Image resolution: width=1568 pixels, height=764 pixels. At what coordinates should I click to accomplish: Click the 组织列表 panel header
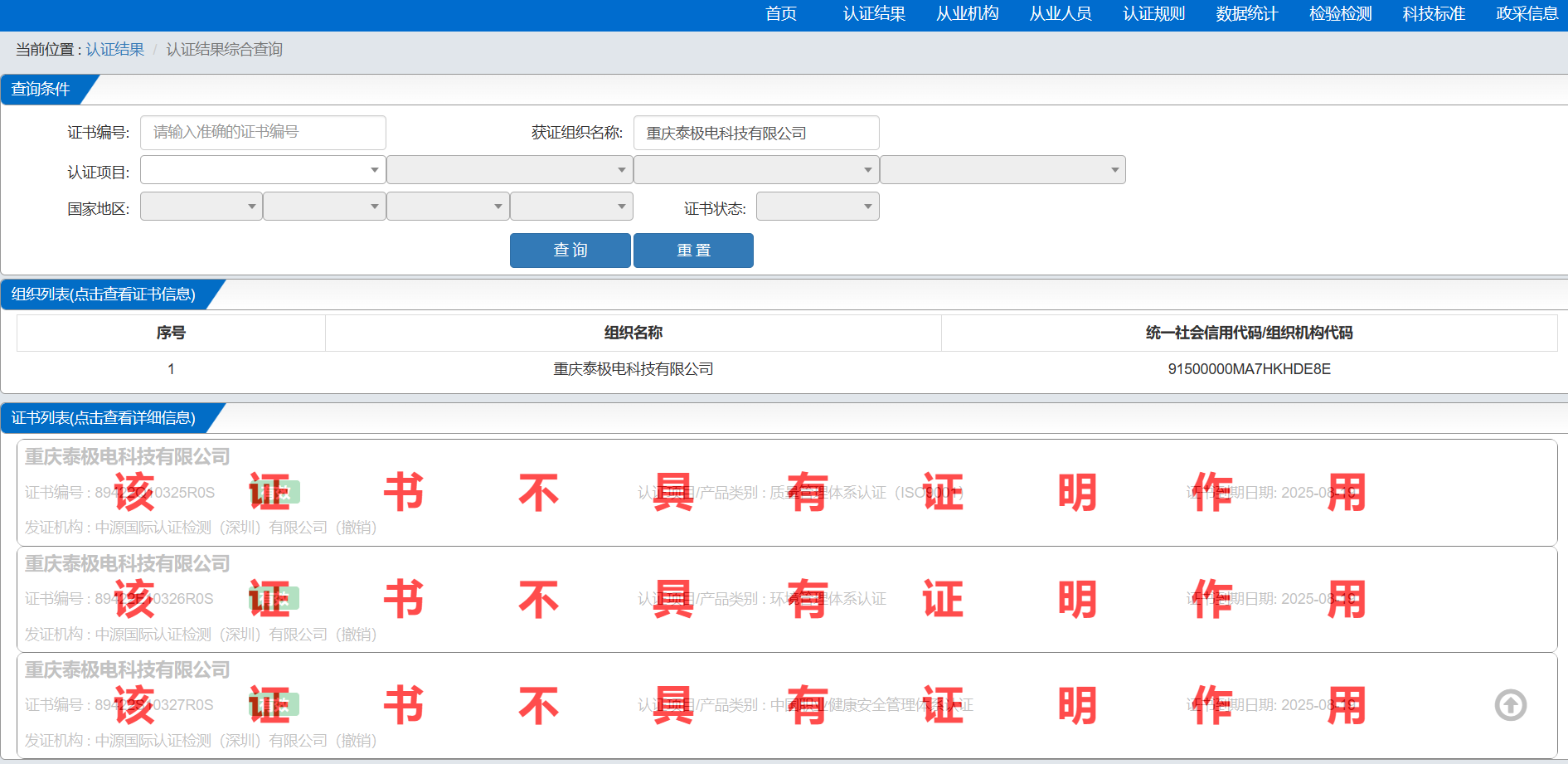(x=104, y=294)
